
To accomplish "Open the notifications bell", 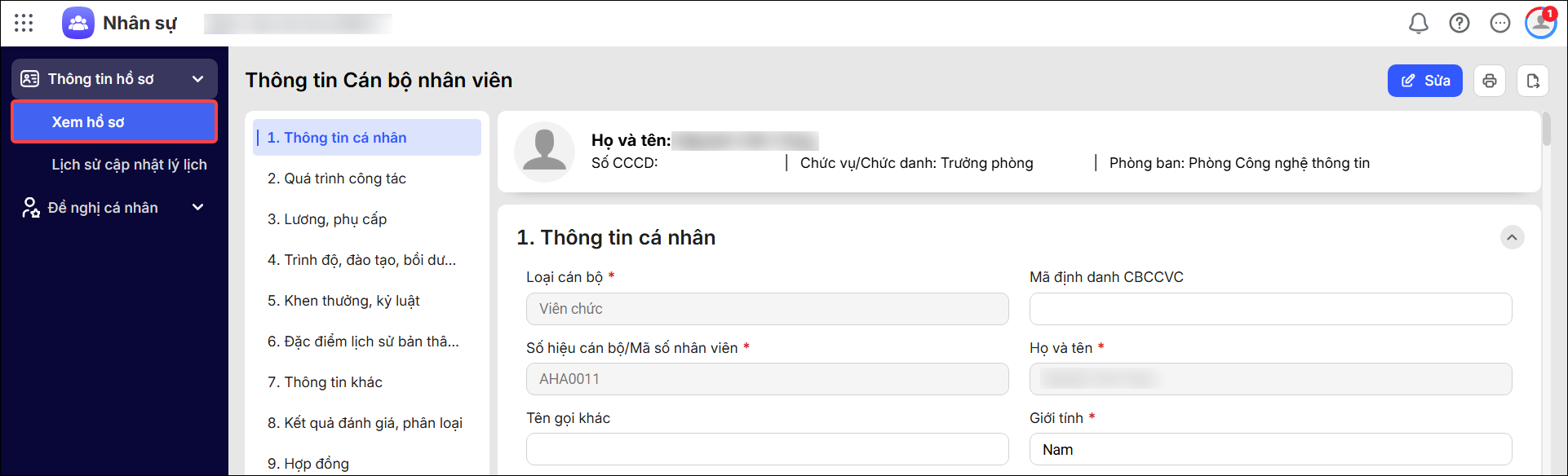I will pyautogui.click(x=1419, y=23).
